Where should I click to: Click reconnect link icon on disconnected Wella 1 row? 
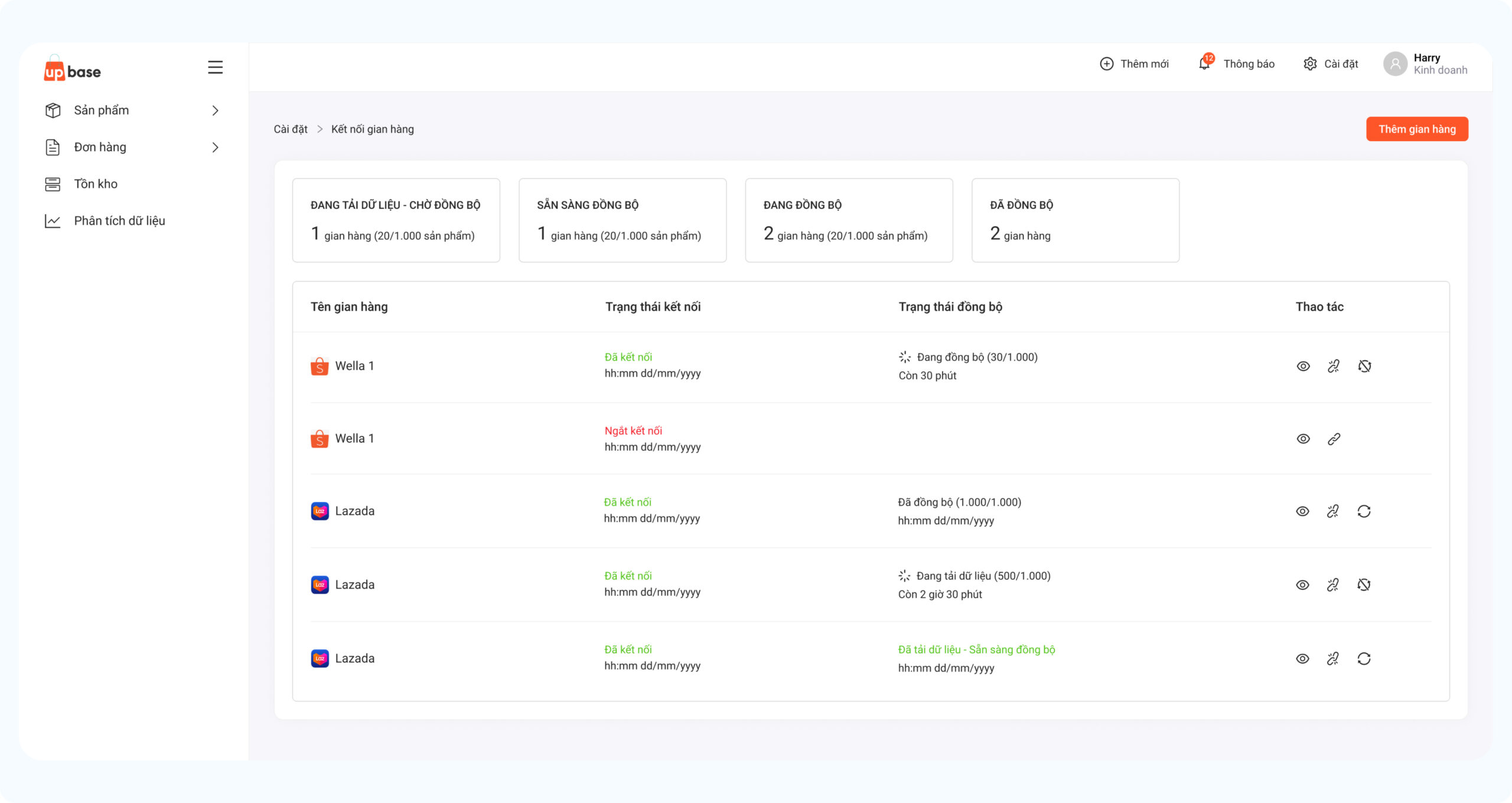[x=1334, y=439]
